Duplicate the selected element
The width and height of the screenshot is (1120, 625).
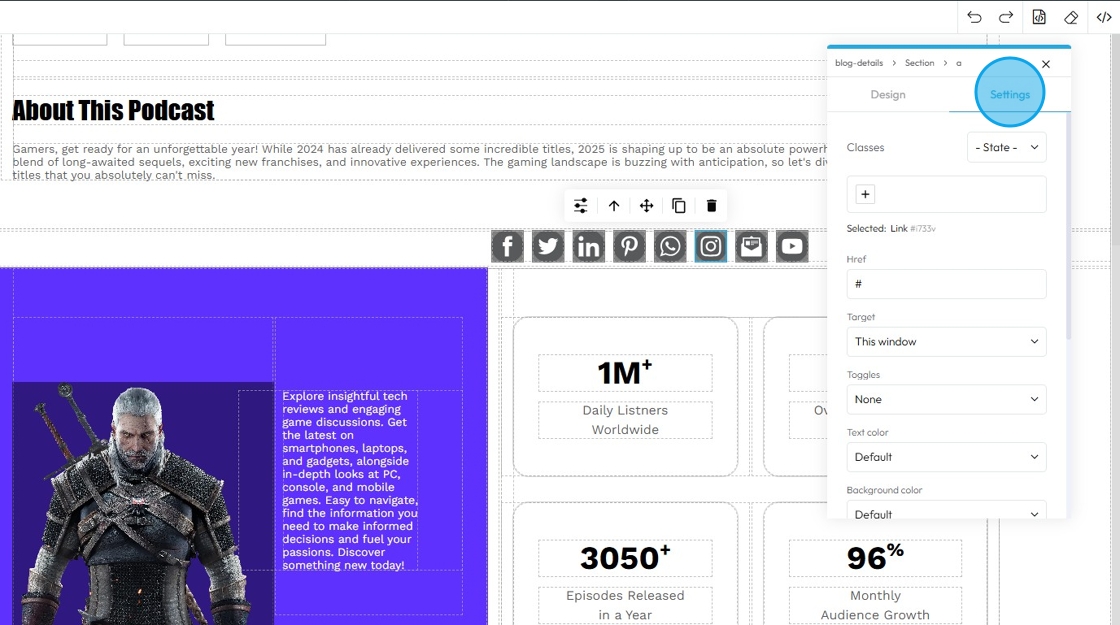(679, 206)
